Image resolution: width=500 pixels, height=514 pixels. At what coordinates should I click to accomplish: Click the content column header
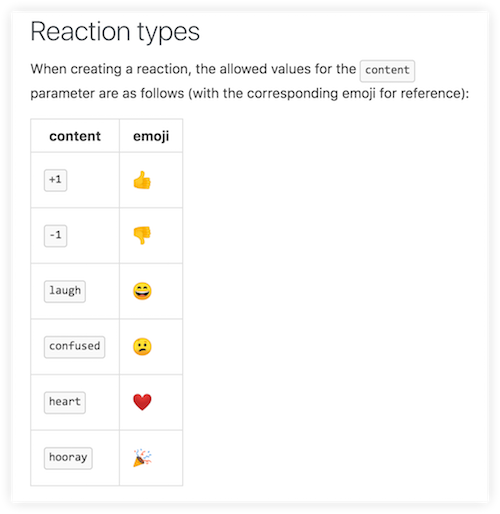75,136
